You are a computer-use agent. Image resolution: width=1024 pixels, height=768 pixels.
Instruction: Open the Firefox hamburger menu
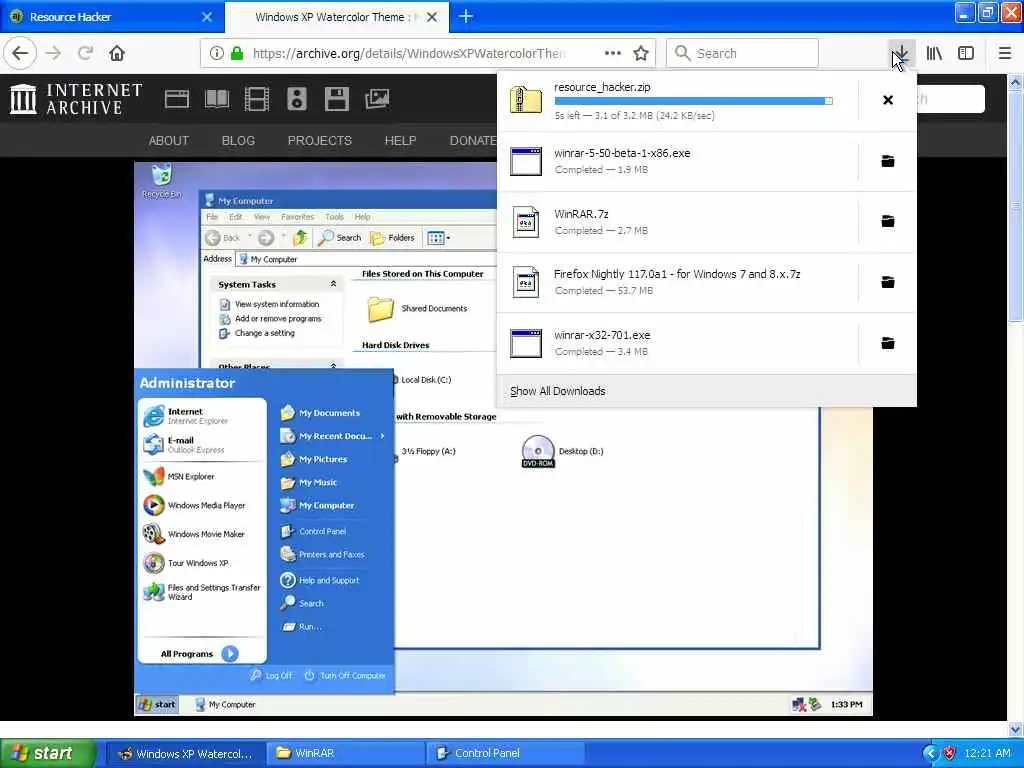click(1004, 53)
